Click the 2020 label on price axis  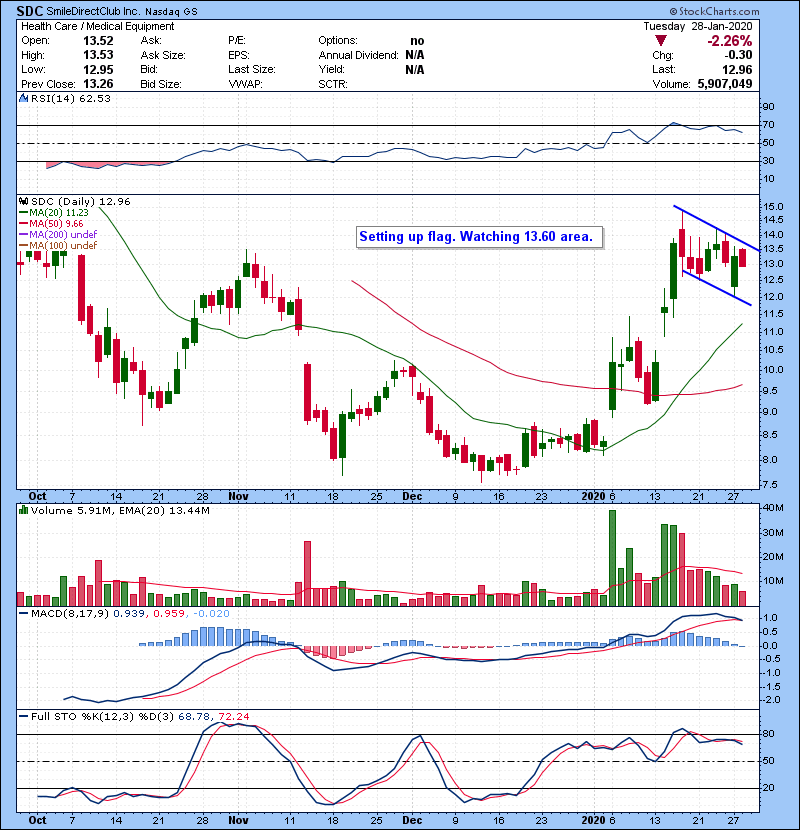click(593, 496)
